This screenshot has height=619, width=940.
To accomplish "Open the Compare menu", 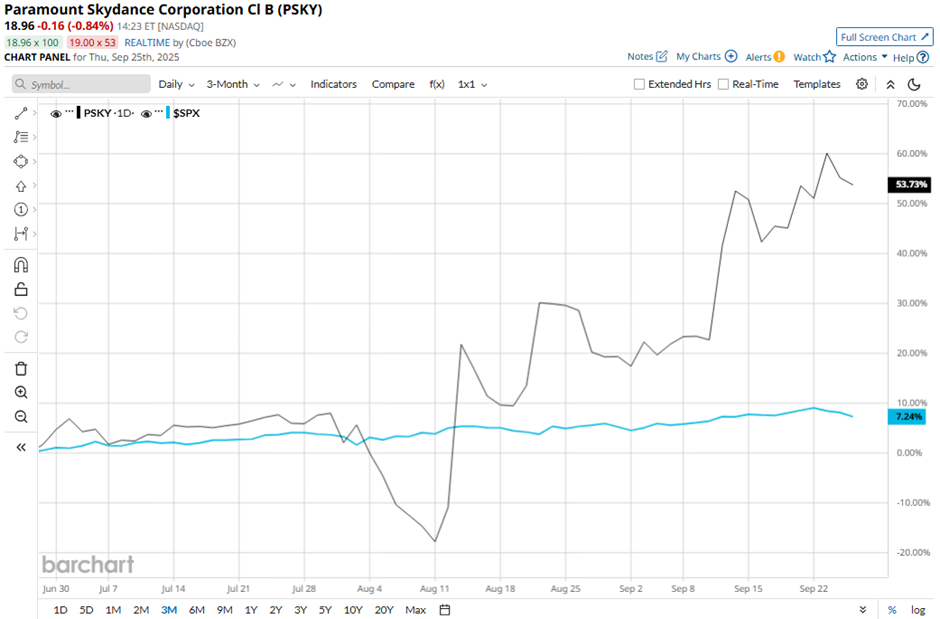I will click(x=393, y=84).
